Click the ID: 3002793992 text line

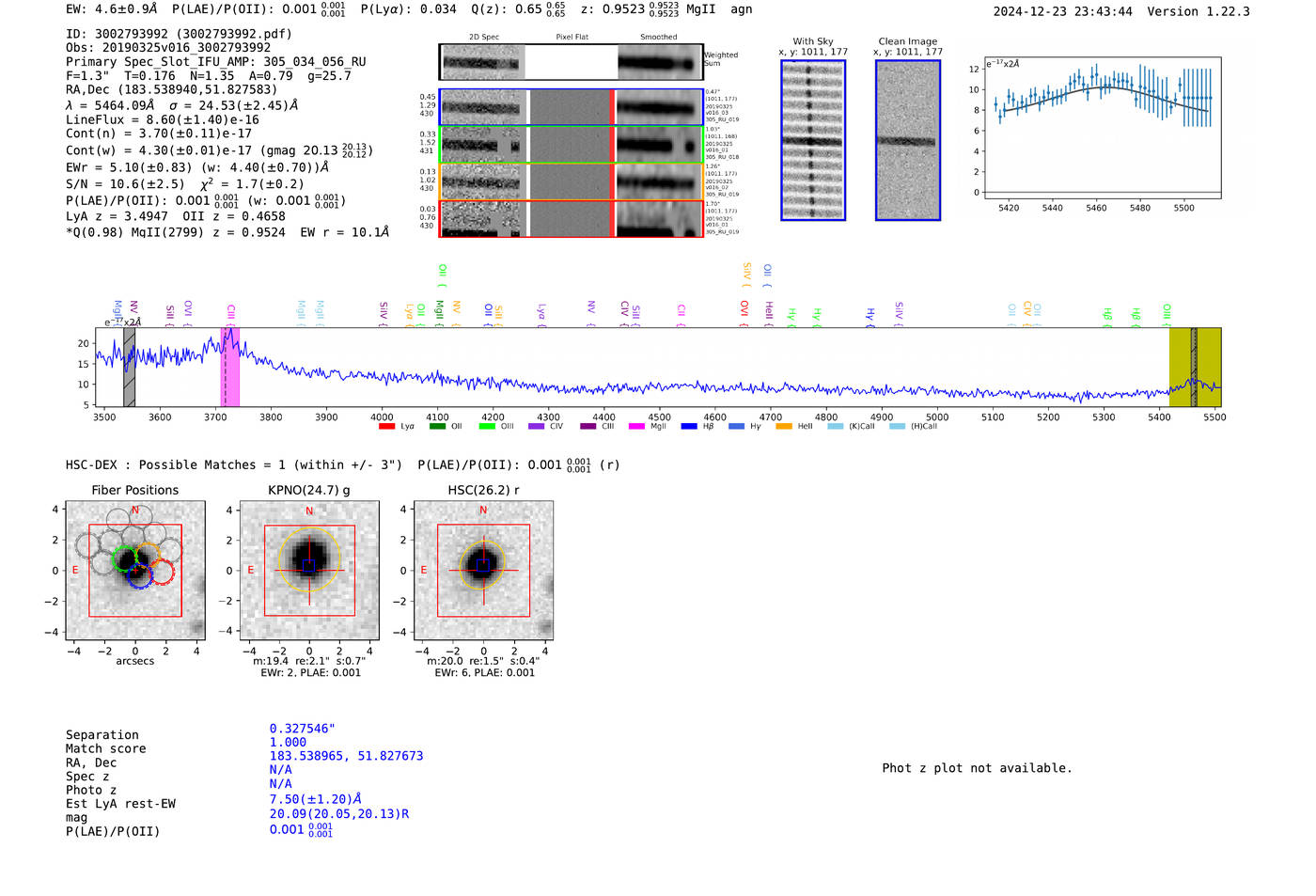point(179,34)
